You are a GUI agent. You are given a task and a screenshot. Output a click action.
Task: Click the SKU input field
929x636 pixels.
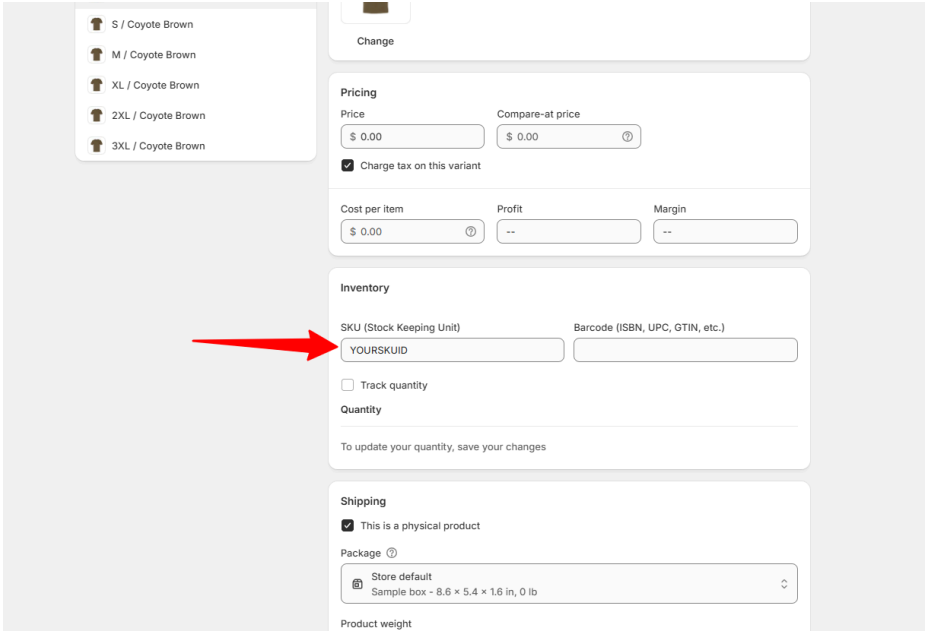[x=452, y=350]
